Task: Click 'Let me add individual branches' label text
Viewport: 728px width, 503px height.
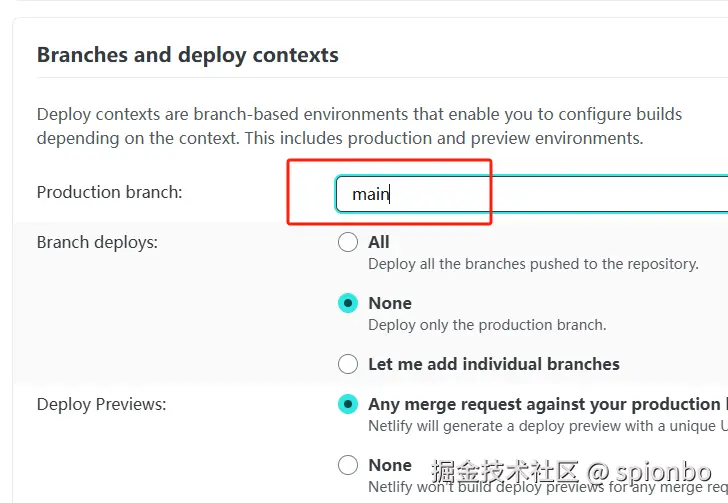Action: [494, 364]
